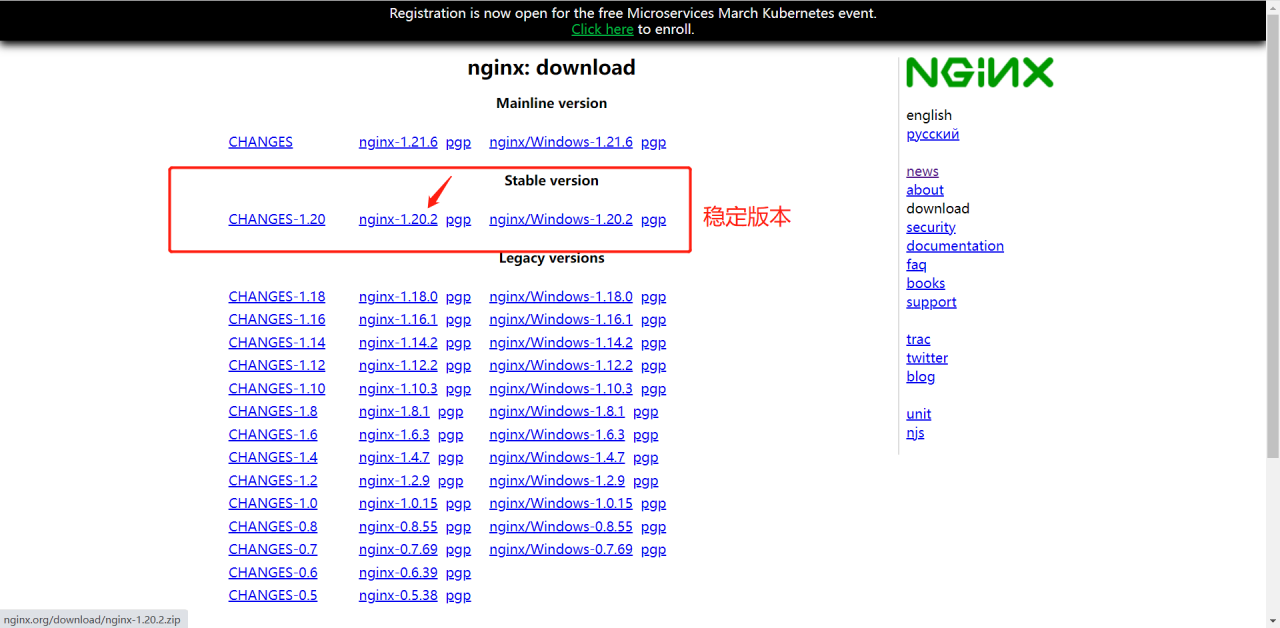Image resolution: width=1280 pixels, height=628 pixels.
Task: Open CHANGES-0.7 link
Action: click(x=273, y=549)
